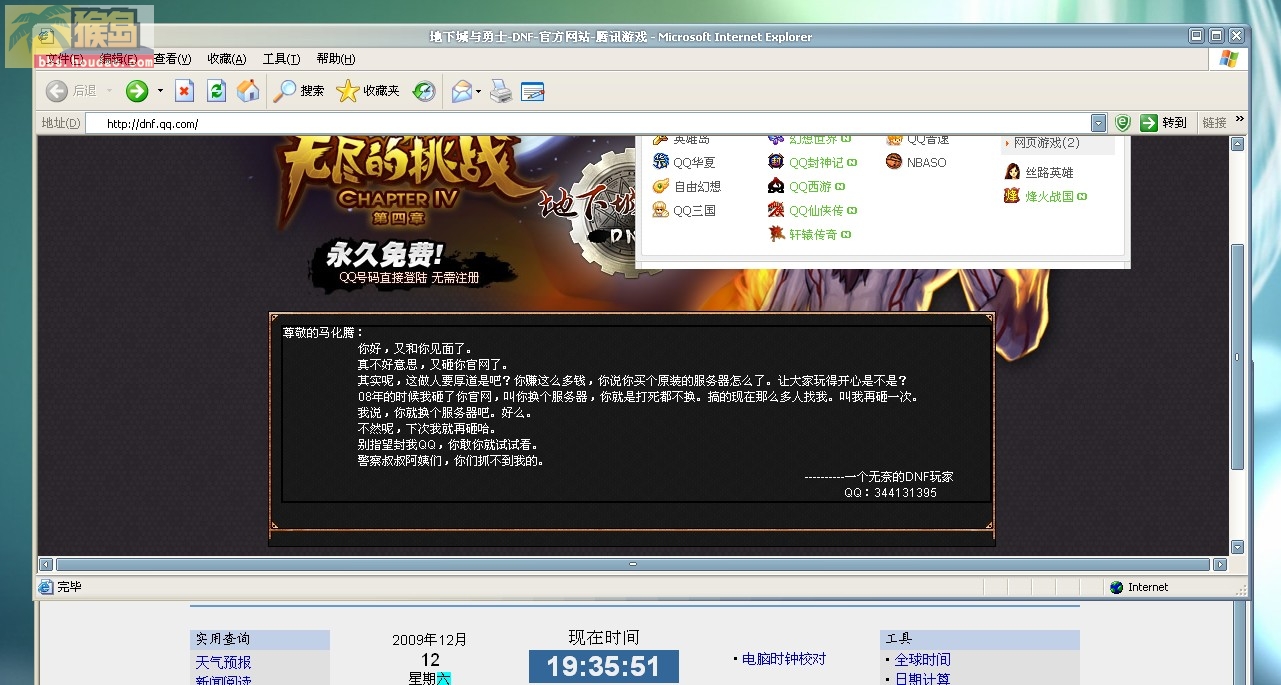Viewport: 1281px width, 685px height.
Task: Open the 丝路英雄 web game link
Action: tap(1049, 172)
